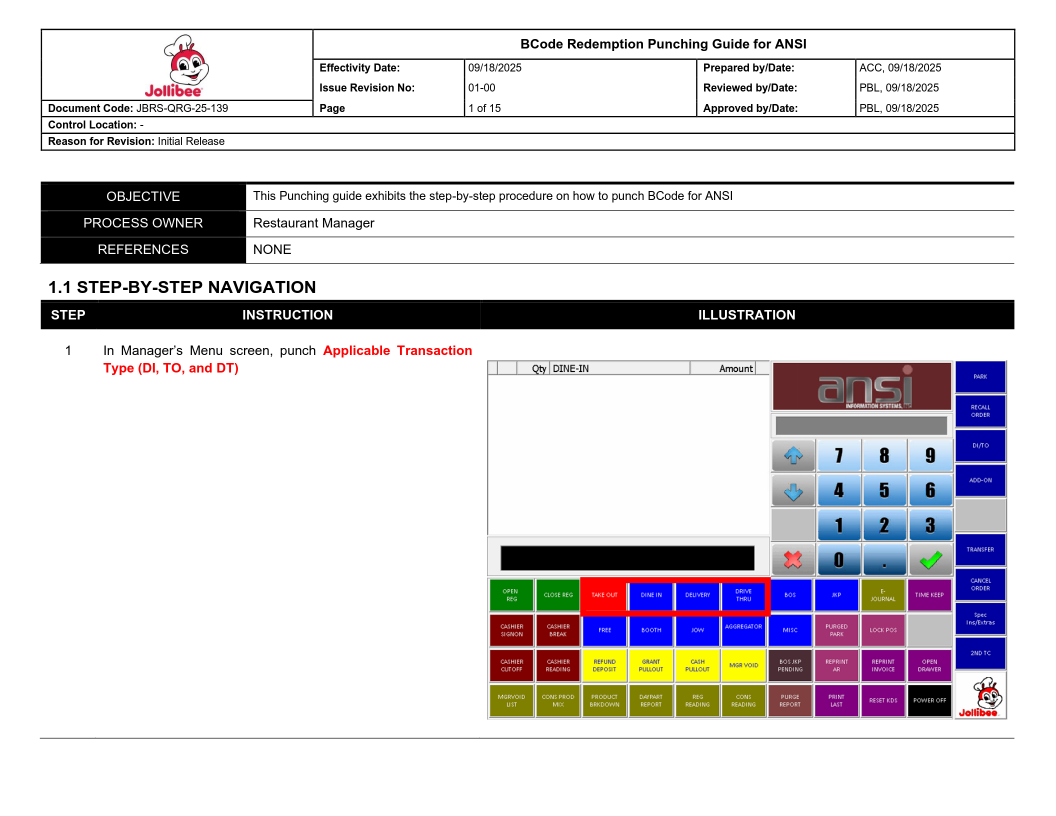This screenshot has width=1056, height=816.
Task: Click the FREE button
Action: click(x=605, y=630)
